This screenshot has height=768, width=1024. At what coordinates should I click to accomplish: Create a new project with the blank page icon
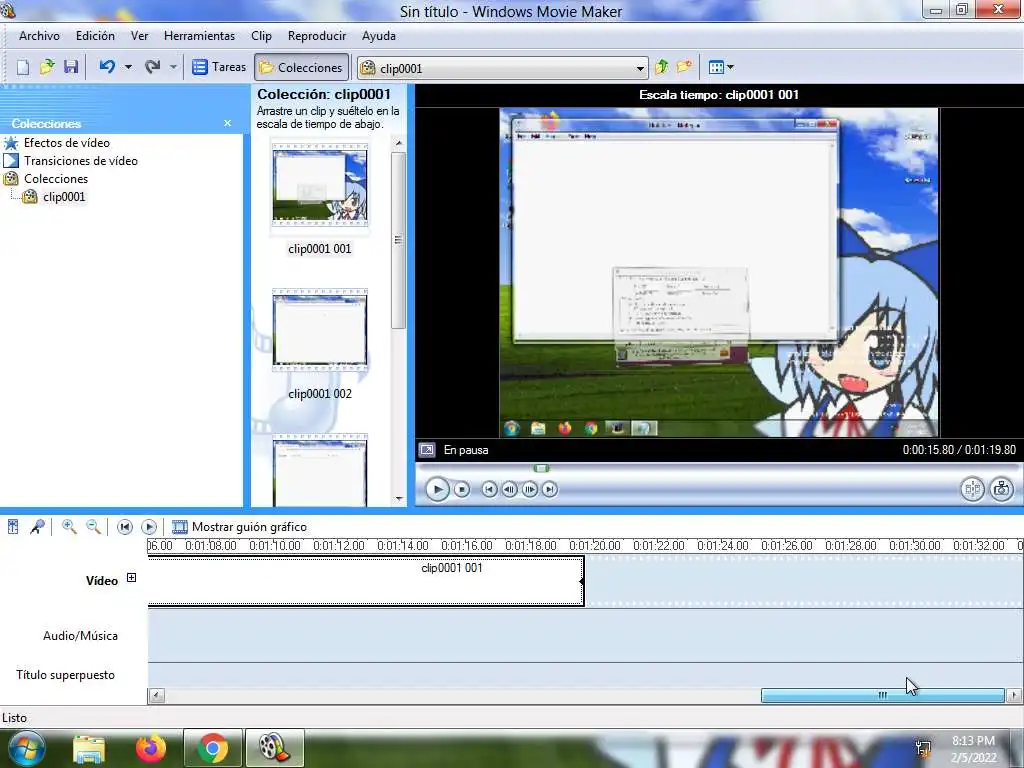pyautogui.click(x=23, y=67)
